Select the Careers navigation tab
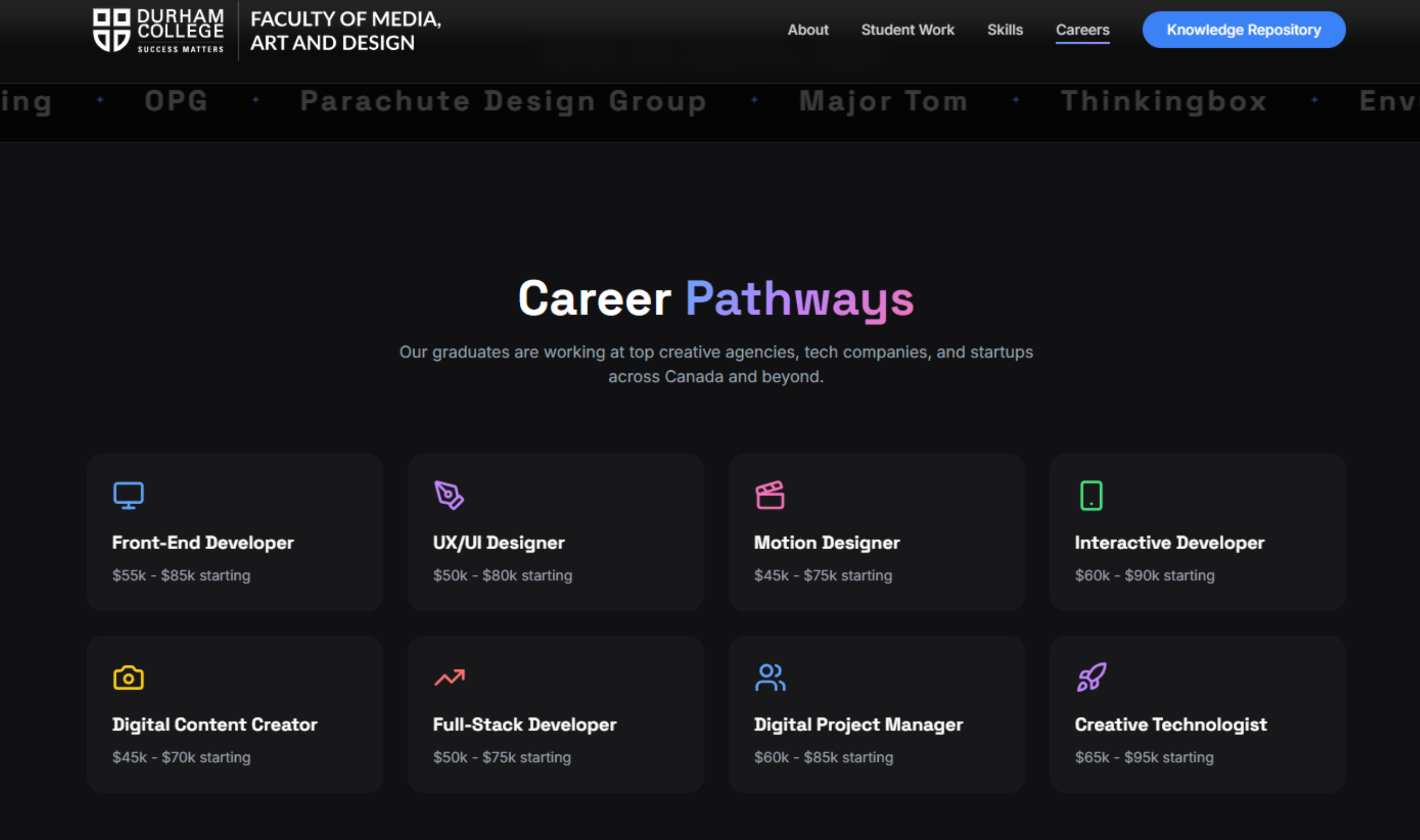 (x=1082, y=29)
